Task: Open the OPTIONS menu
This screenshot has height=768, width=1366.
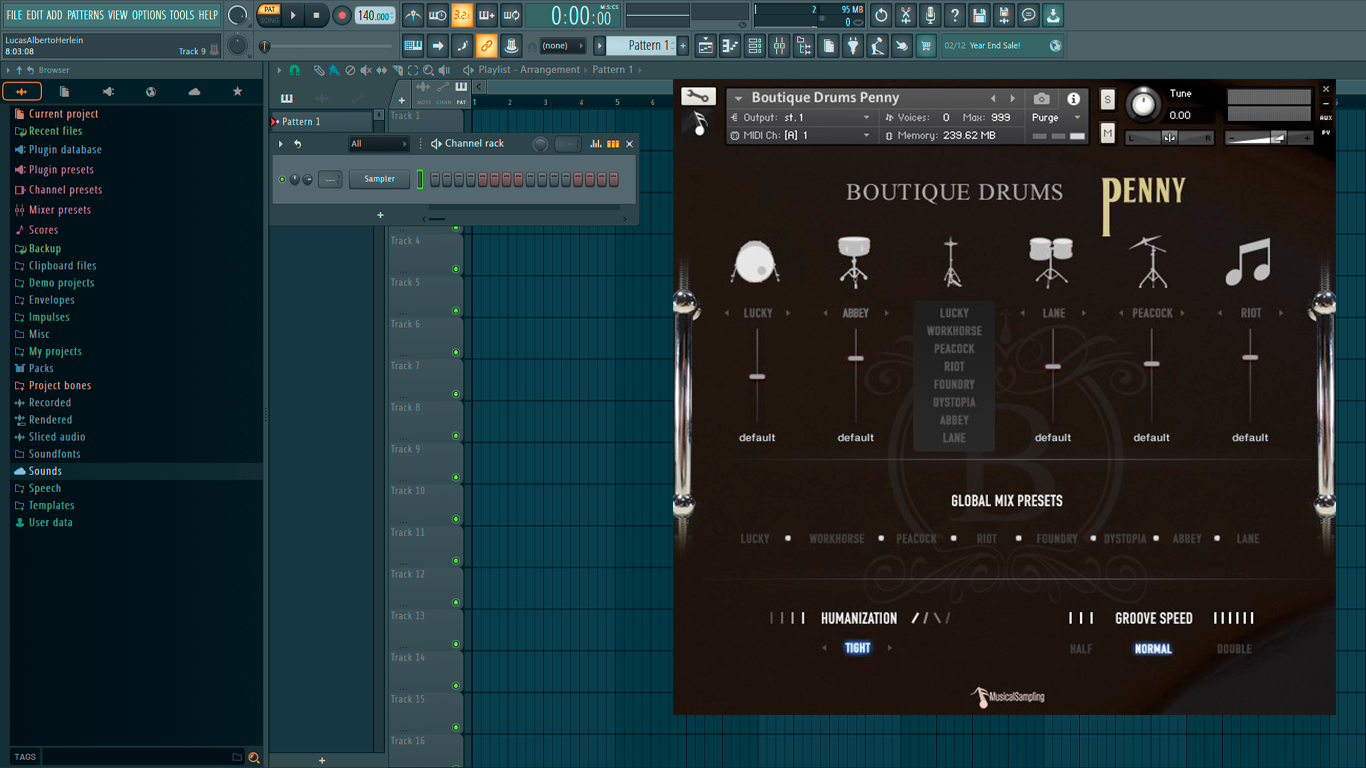Action: 149,15
